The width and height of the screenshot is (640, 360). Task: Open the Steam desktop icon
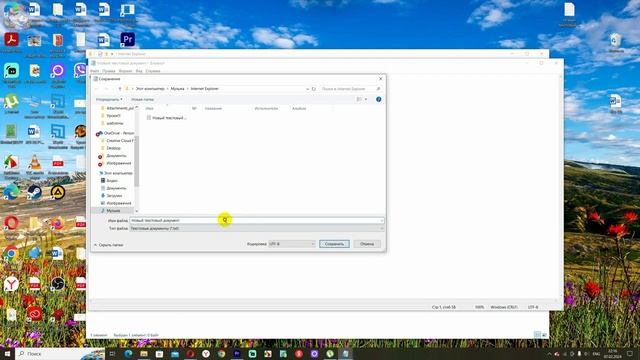point(35,192)
